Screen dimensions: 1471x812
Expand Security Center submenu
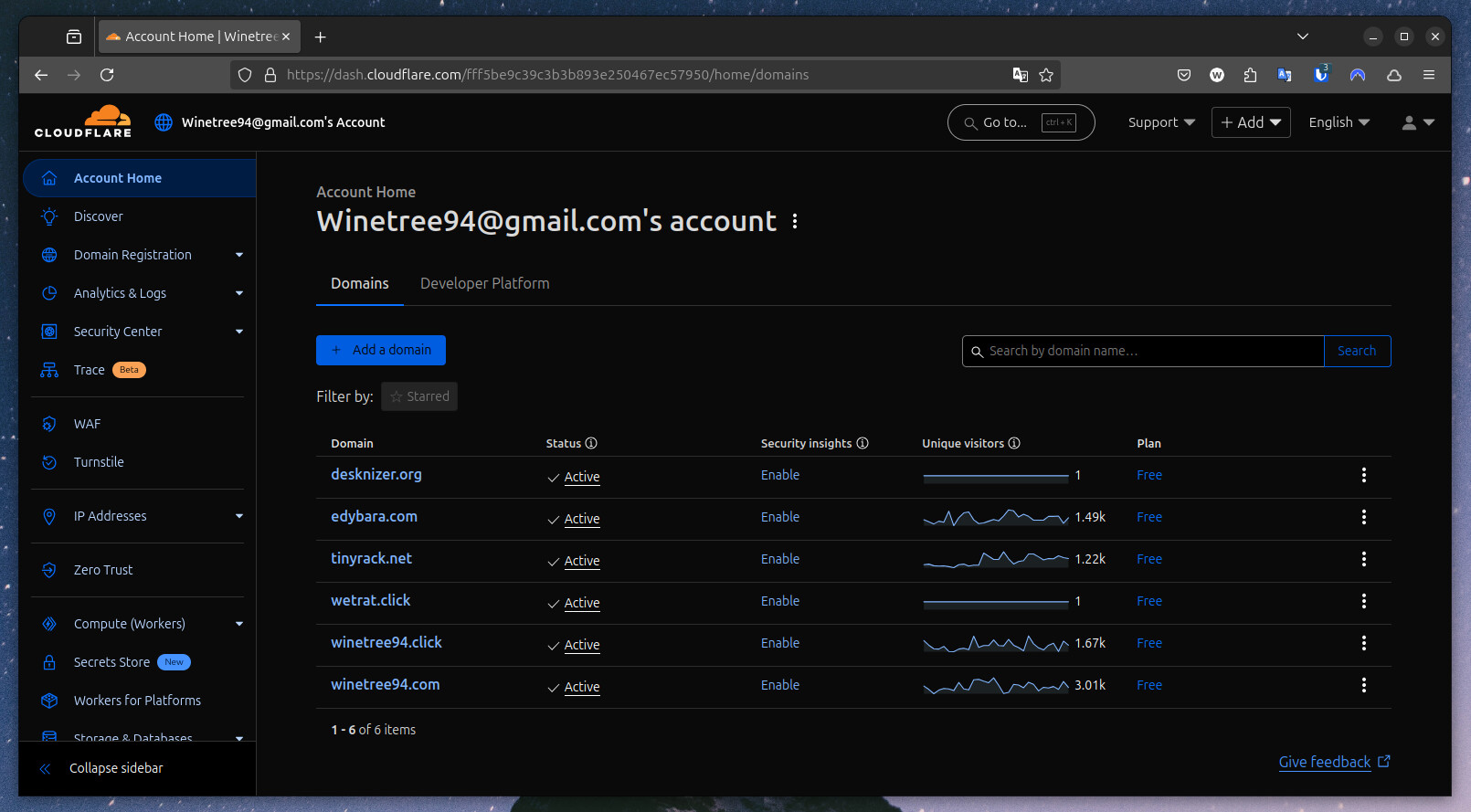click(239, 332)
